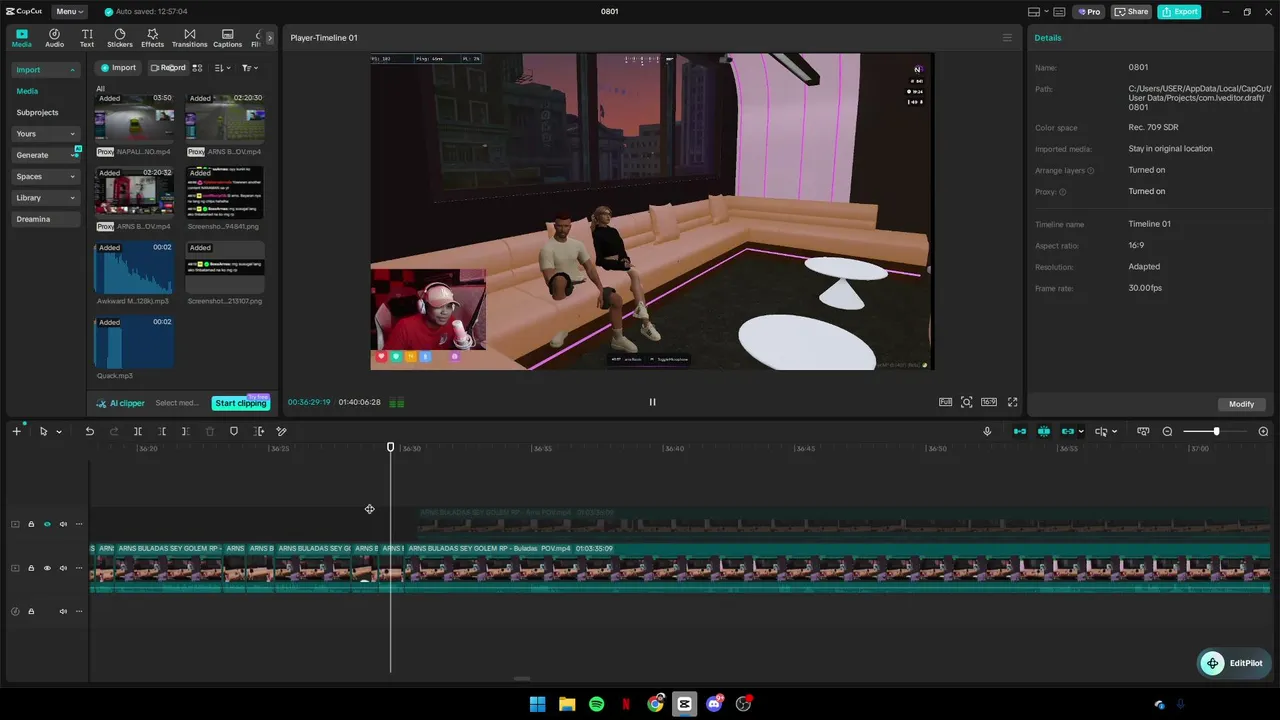The width and height of the screenshot is (1280, 720).
Task: Open the Captions tab
Action: click(x=227, y=38)
